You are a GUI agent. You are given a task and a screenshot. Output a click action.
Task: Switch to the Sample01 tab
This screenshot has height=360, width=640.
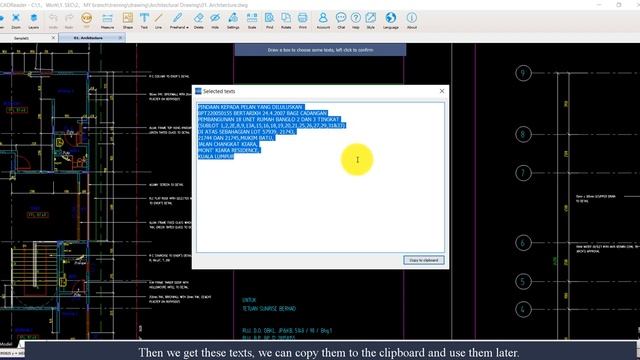(x=21, y=38)
